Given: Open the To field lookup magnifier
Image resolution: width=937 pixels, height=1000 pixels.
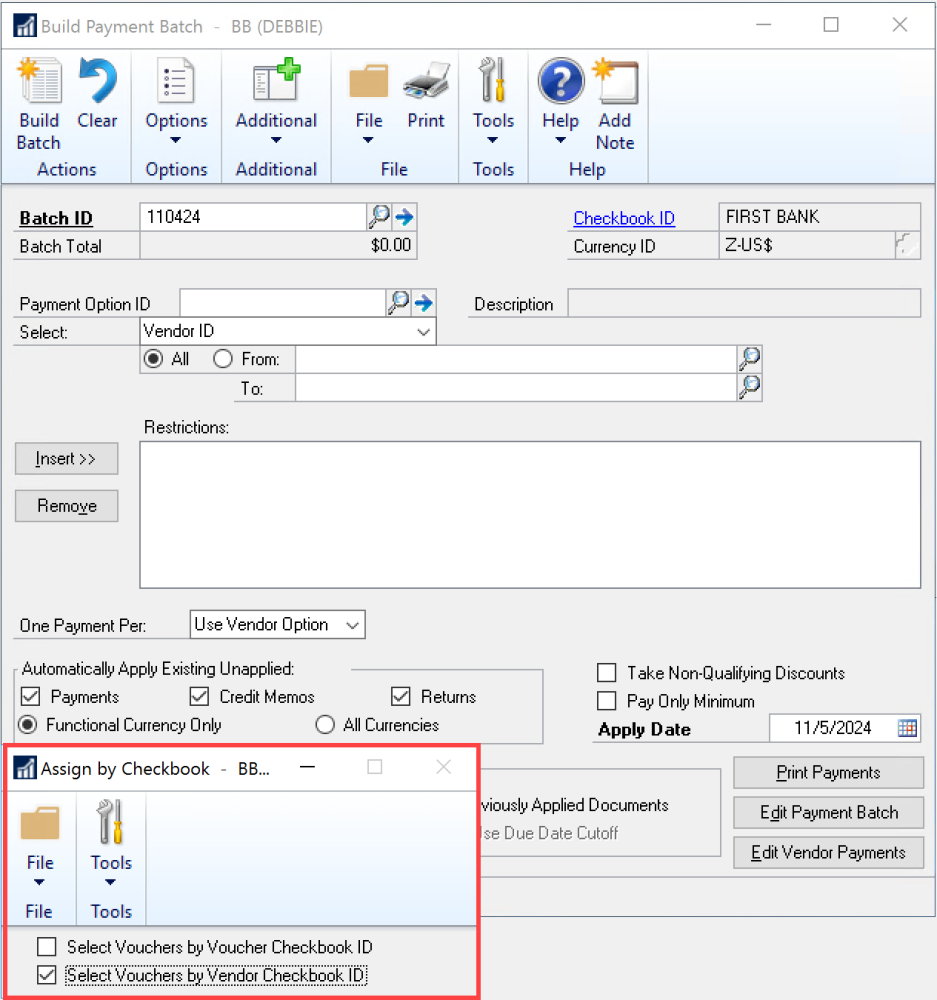Looking at the screenshot, I should click(x=749, y=387).
